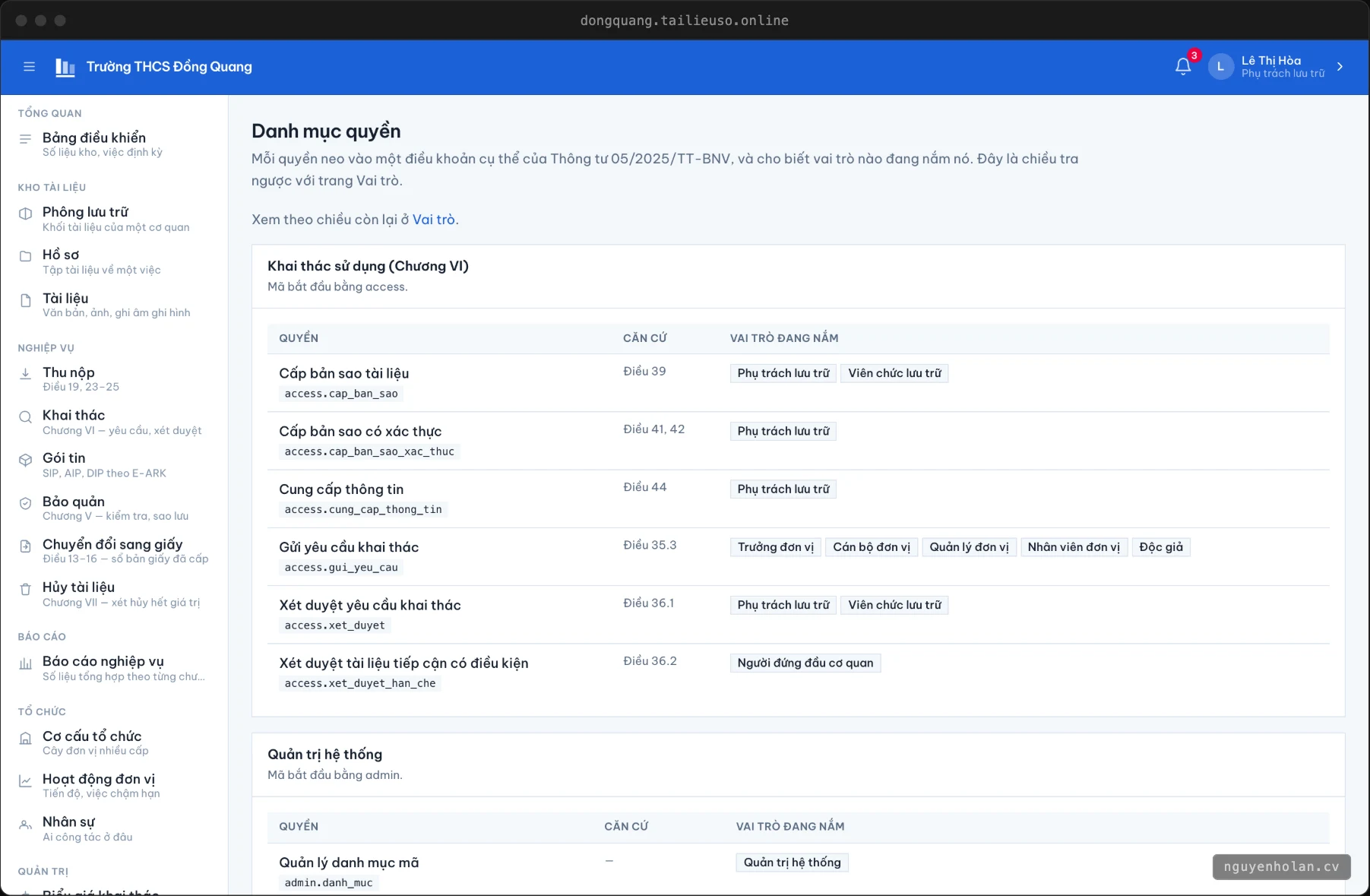Click the Bảng điều khiển sidebar icon
This screenshot has height=896, width=1370.
[x=26, y=139]
